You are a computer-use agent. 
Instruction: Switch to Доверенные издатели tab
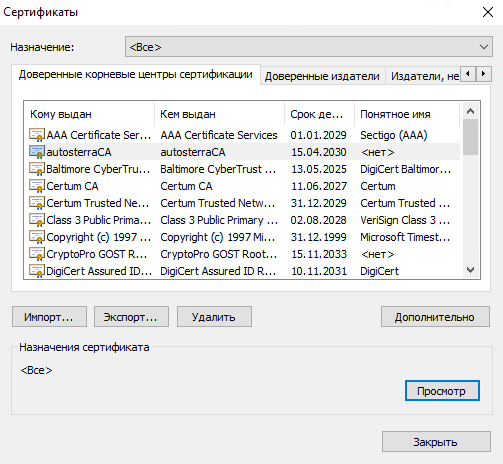(322, 76)
